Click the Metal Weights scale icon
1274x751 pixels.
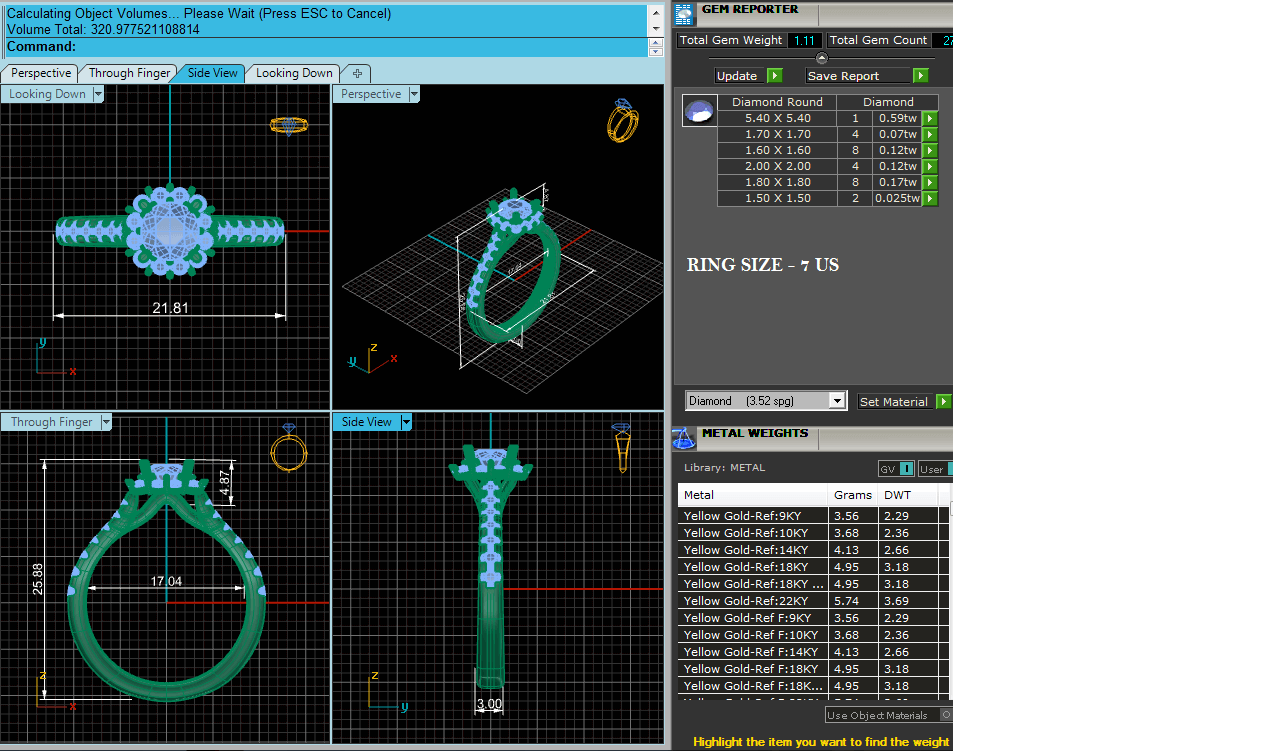point(683,438)
